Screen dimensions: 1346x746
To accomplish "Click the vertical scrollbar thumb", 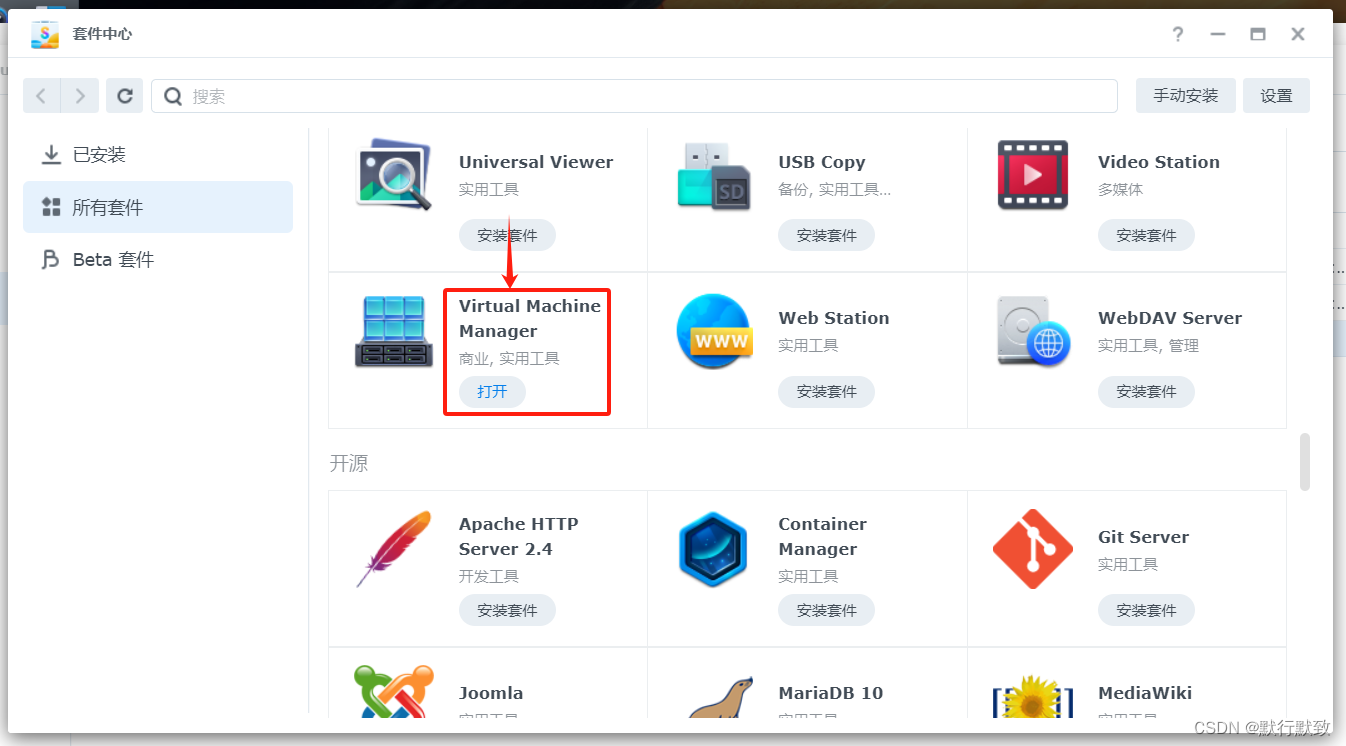I will [x=1304, y=462].
